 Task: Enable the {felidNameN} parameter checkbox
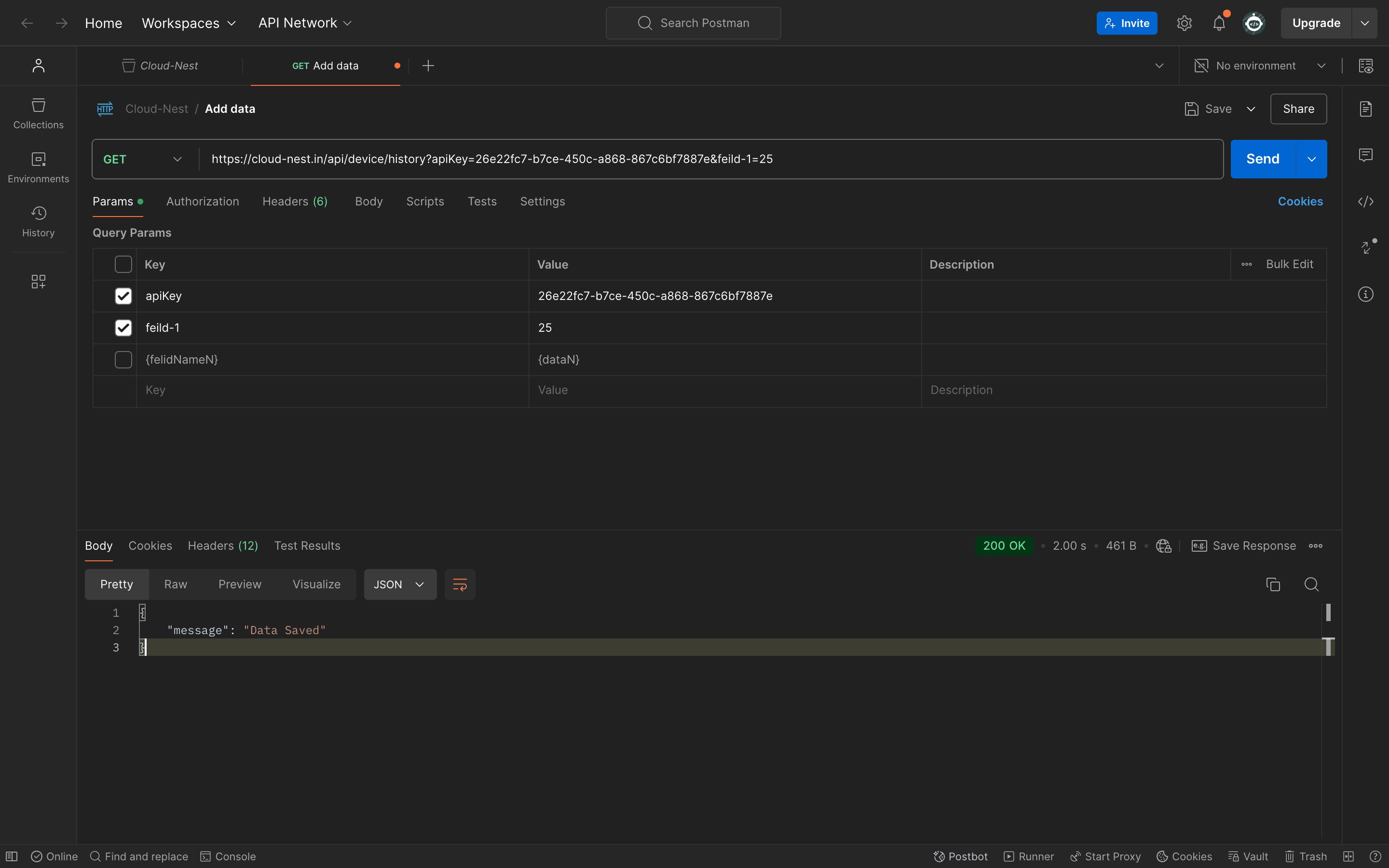[x=123, y=360]
